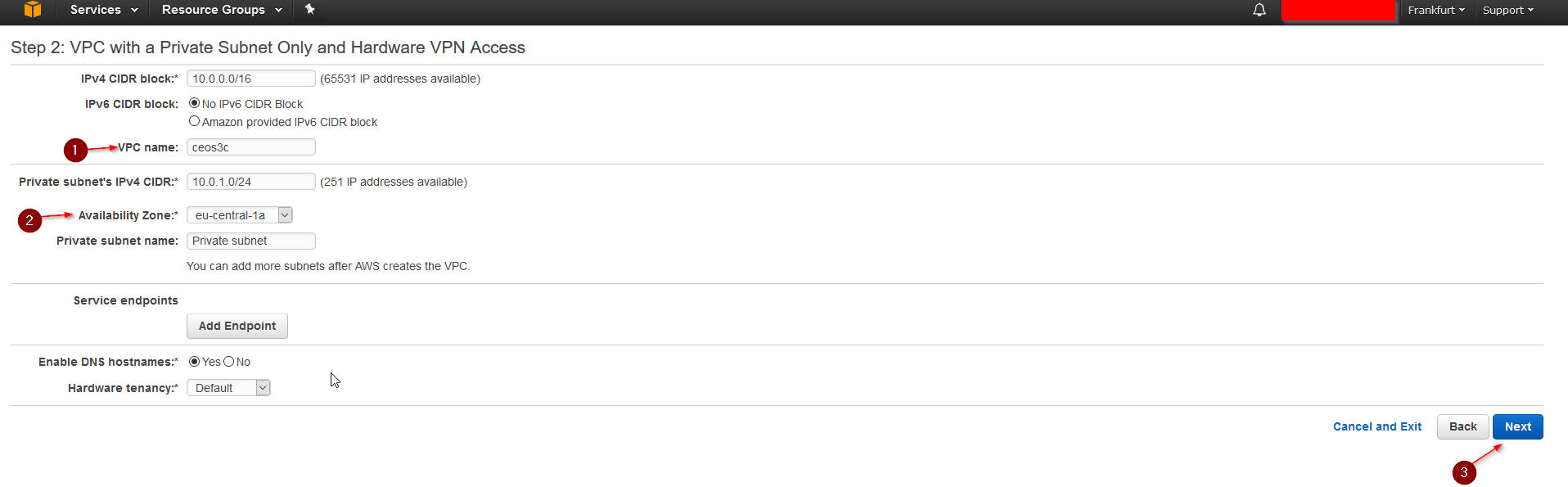The height and width of the screenshot is (487, 1568).
Task: Click the red annotation marker 1
Action: (x=75, y=150)
